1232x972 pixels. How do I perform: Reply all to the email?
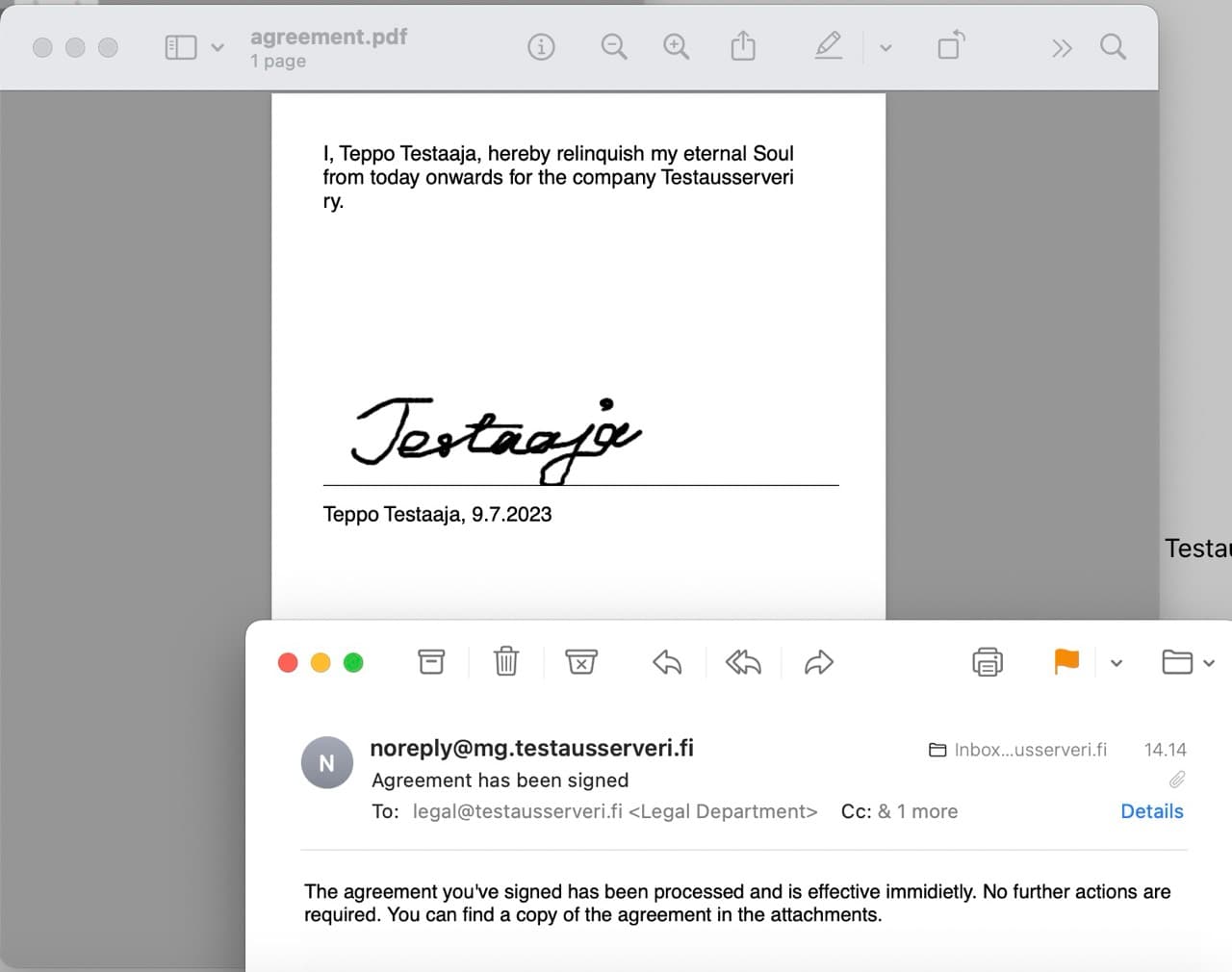(x=742, y=662)
